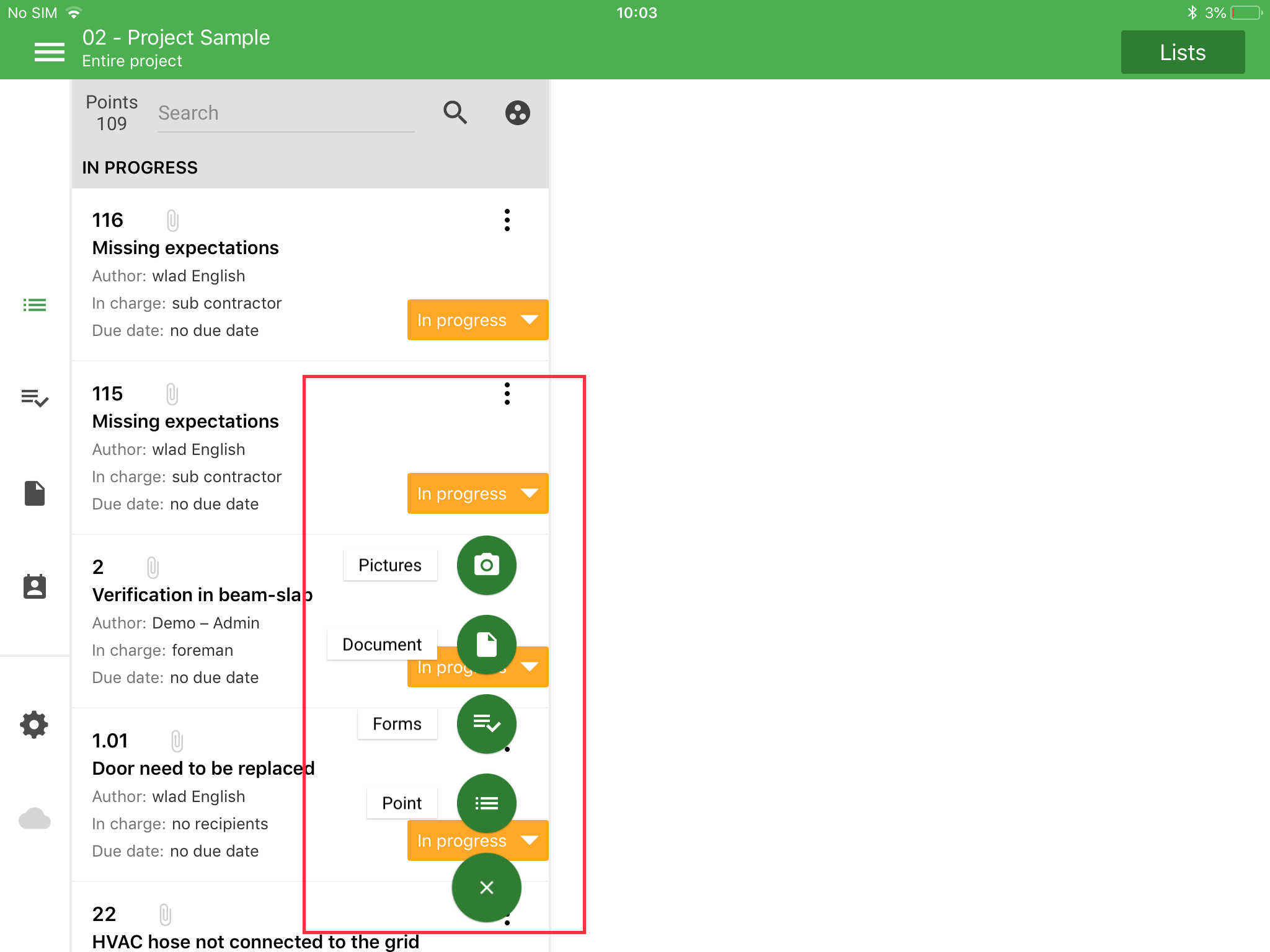Select the Document label
1270x952 pixels.
point(382,645)
